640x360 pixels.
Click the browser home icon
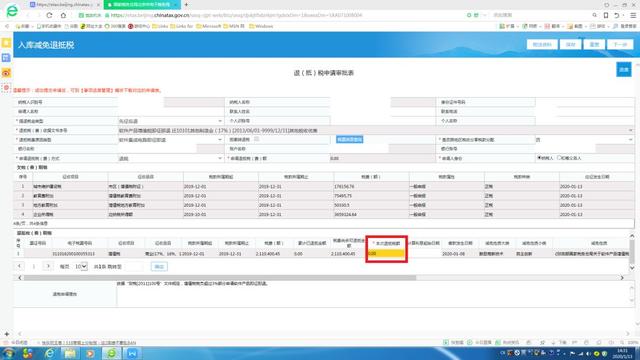click(x=63, y=15)
